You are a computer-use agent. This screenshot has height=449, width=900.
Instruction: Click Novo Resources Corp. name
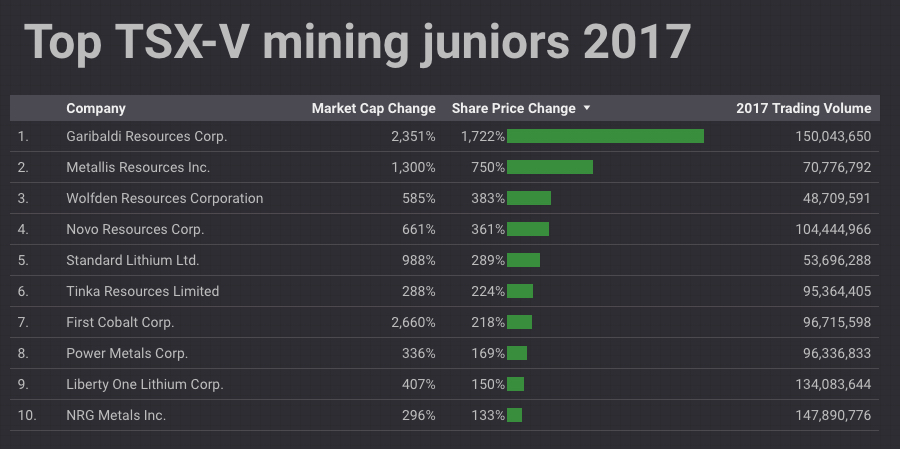[x=135, y=229]
